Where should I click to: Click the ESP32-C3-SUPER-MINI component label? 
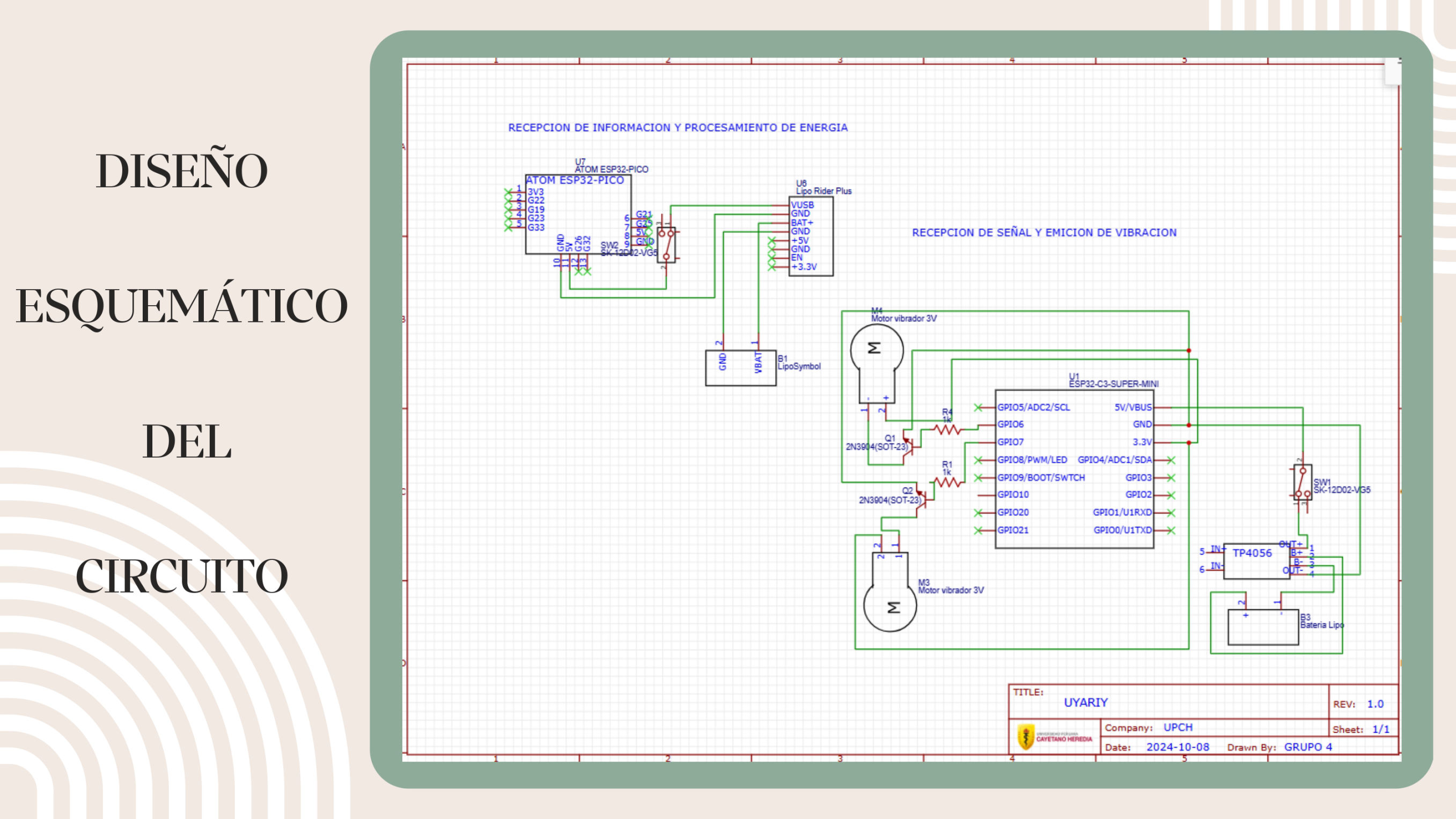tap(1114, 384)
